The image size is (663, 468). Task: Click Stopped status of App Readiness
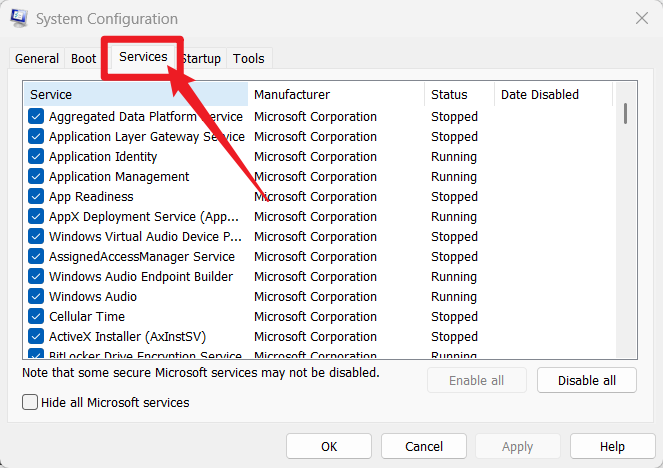[454, 197]
